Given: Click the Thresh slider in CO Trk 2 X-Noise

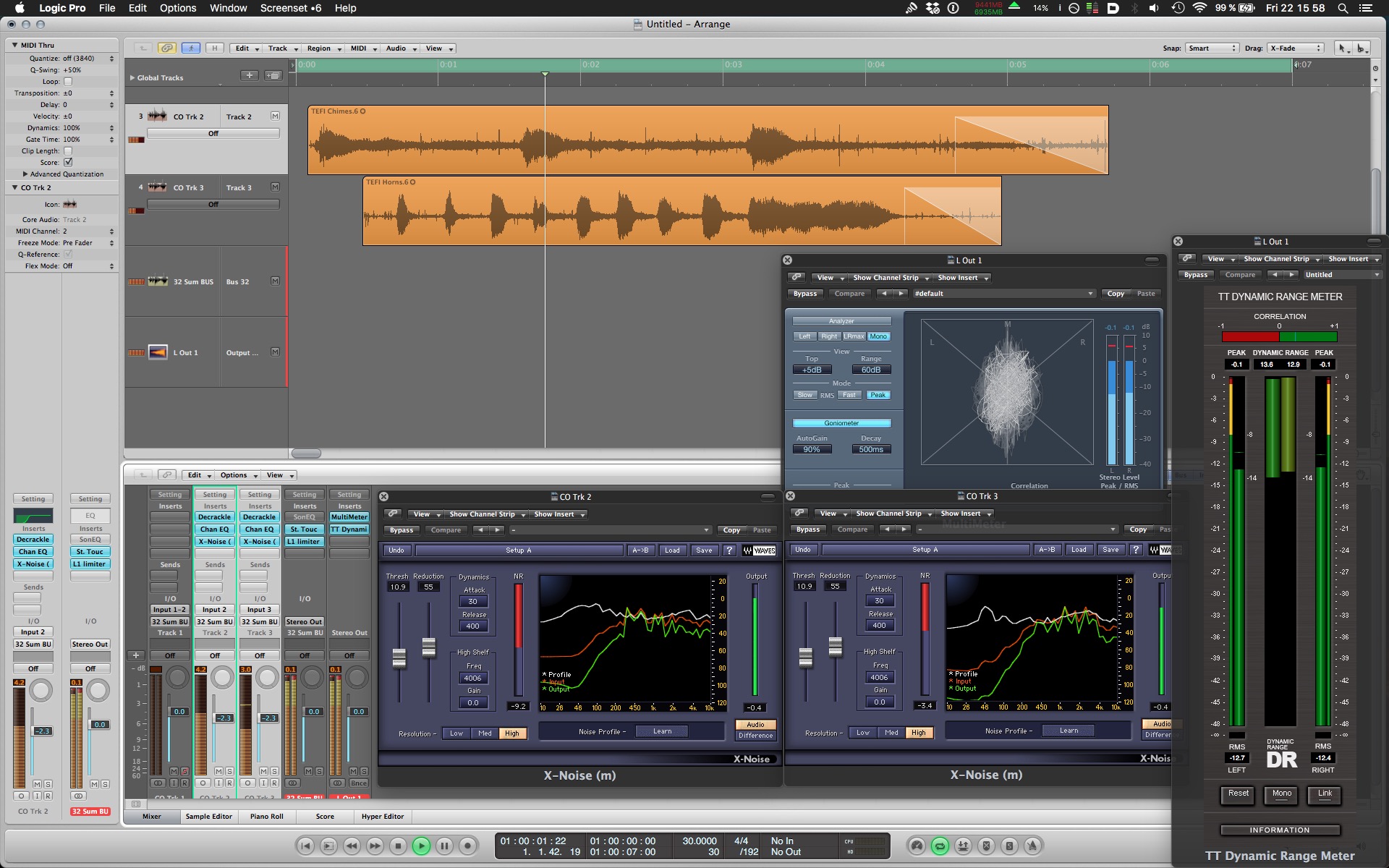Looking at the screenshot, I should (399, 658).
